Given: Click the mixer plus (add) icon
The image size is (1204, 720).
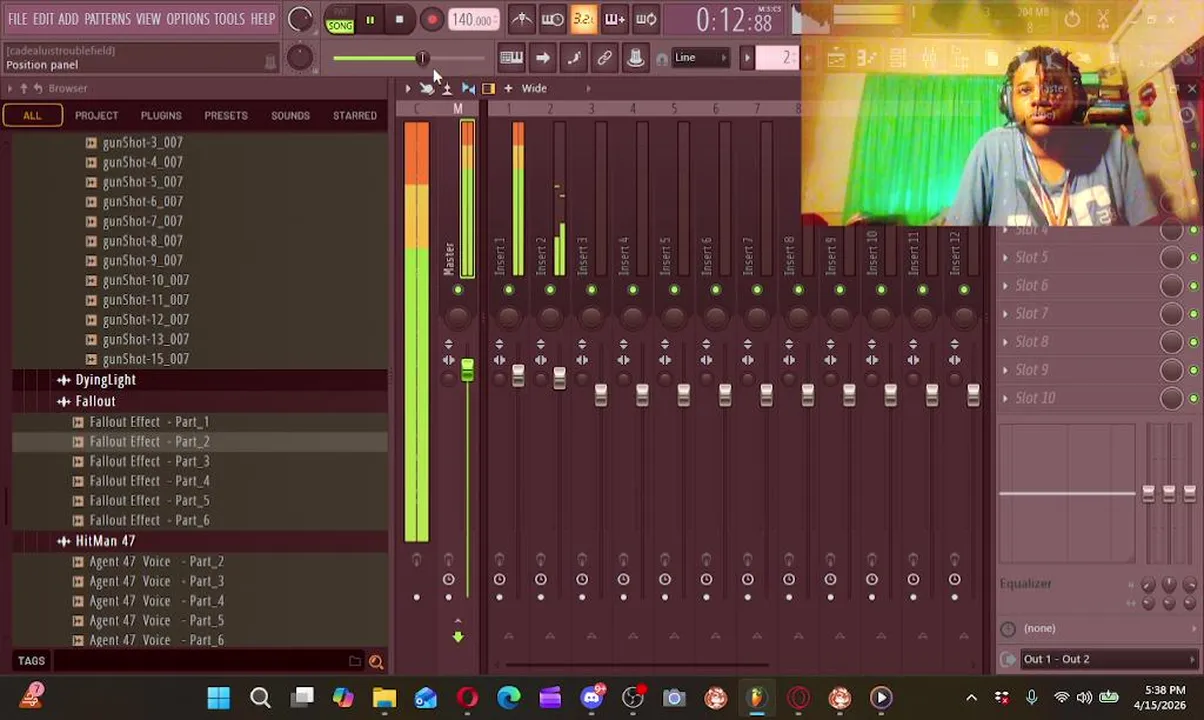Looking at the screenshot, I should tap(508, 89).
